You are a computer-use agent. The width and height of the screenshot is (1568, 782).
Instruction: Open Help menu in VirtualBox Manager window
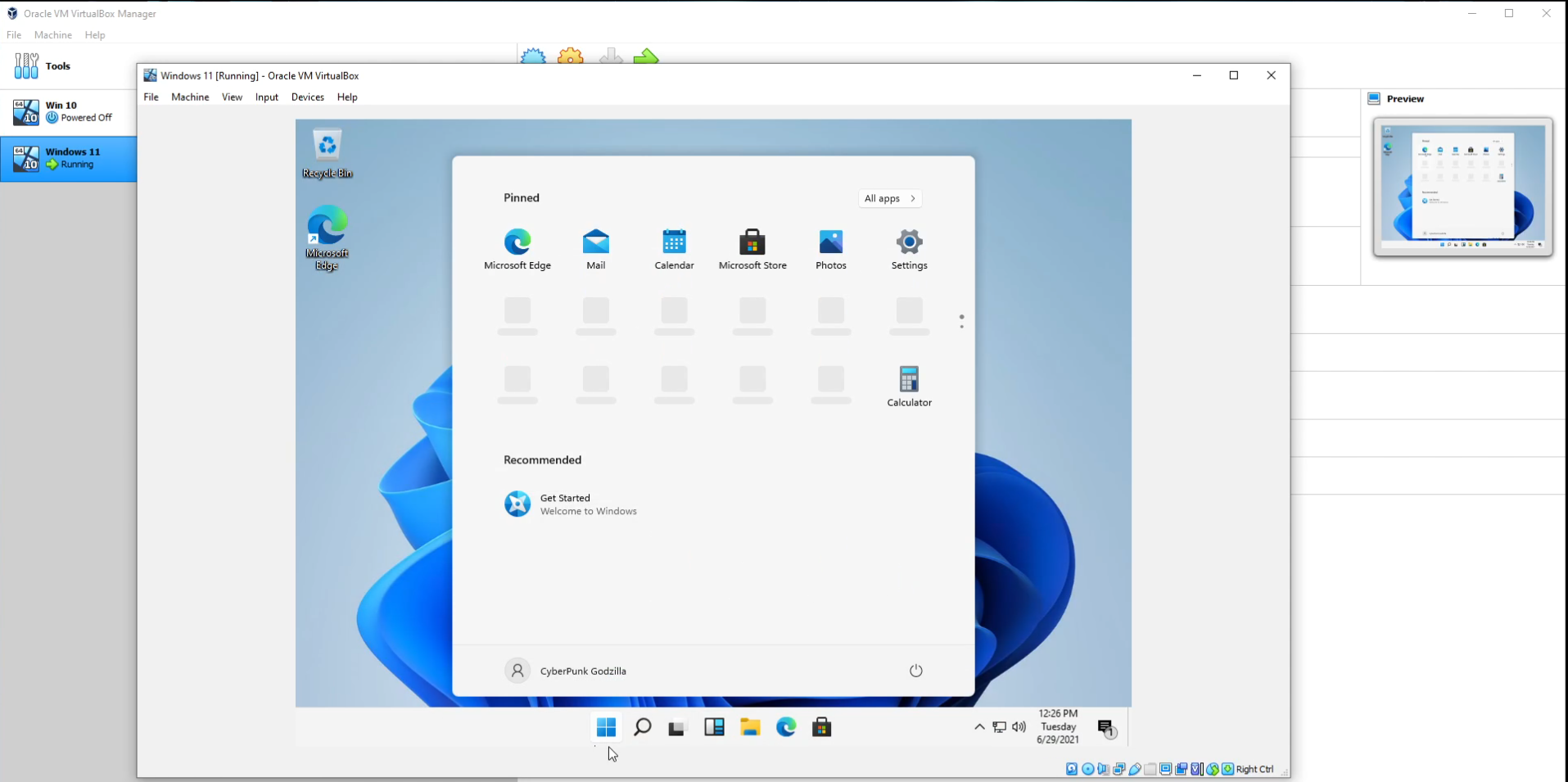[x=95, y=35]
